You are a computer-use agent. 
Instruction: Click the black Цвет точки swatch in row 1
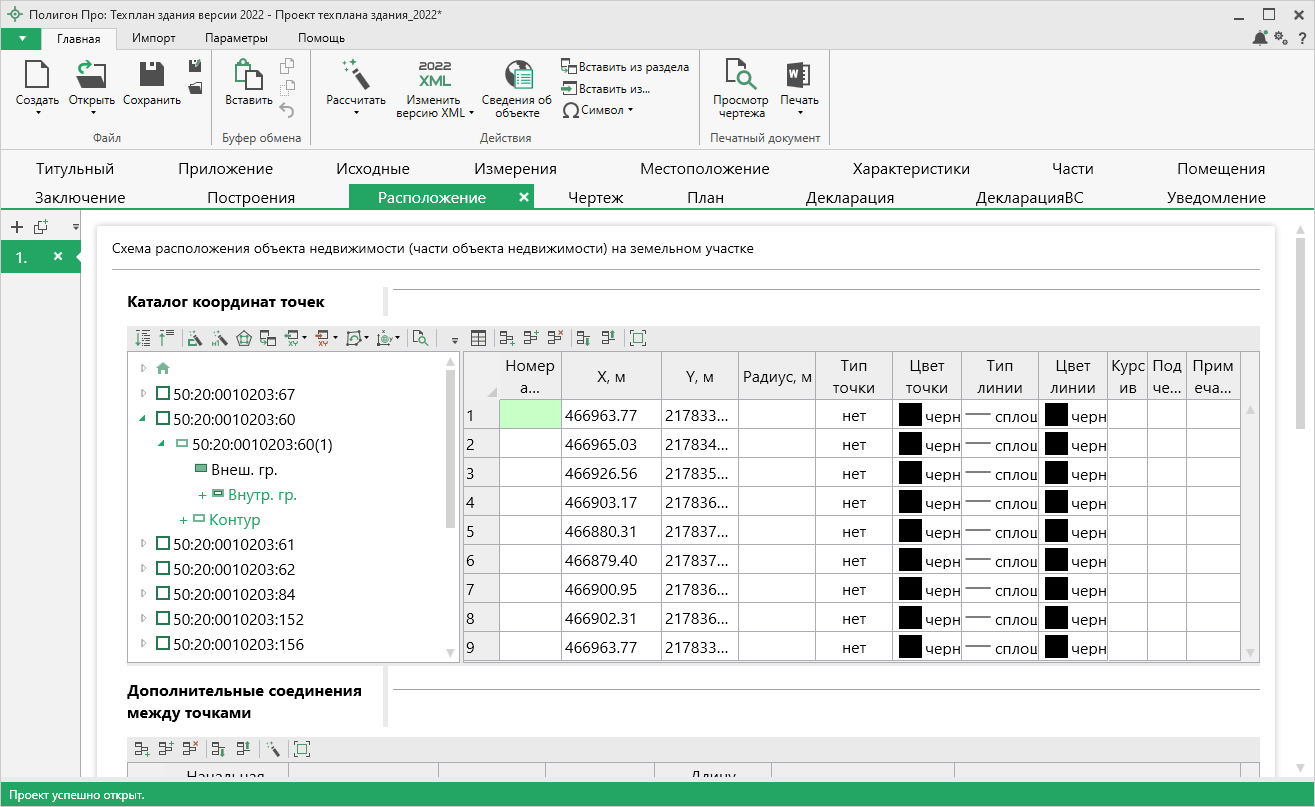pyautogui.click(x=910, y=415)
